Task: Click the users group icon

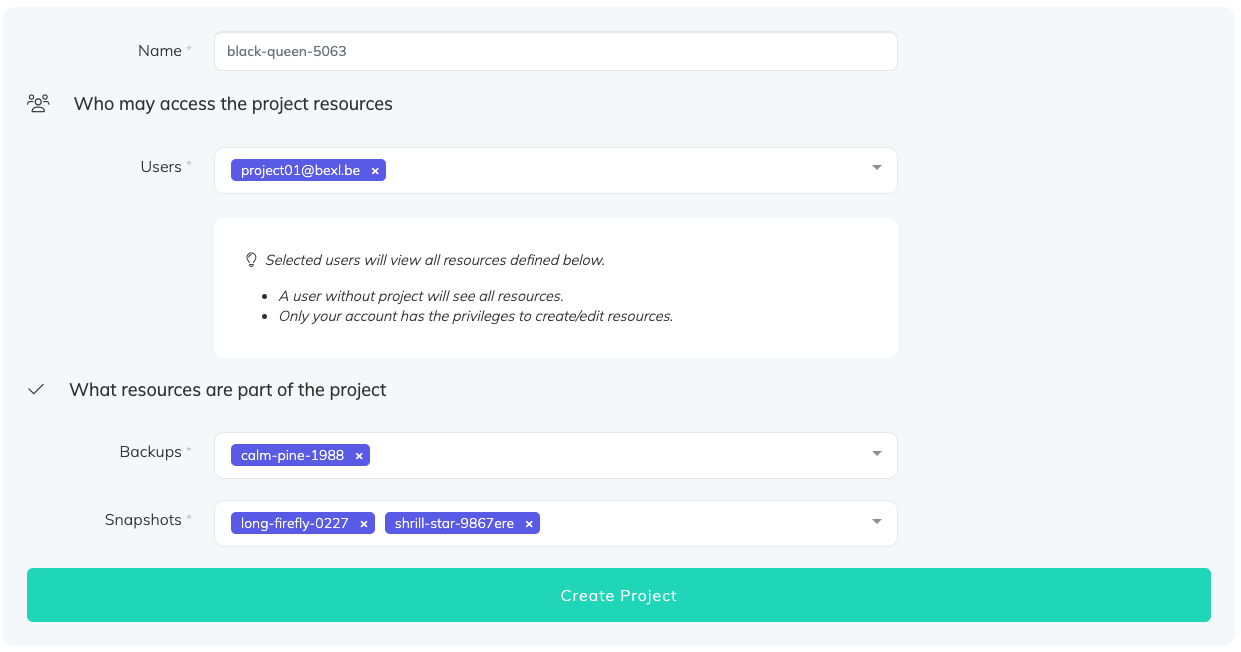Action: 39,104
